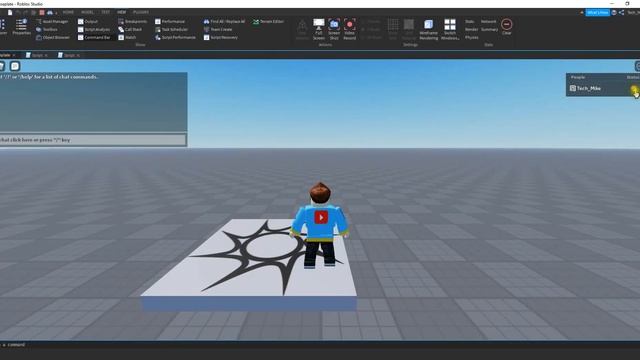The width and height of the screenshot is (640, 360).
Task: Toggle Wireframe Rendering
Action: [428, 29]
